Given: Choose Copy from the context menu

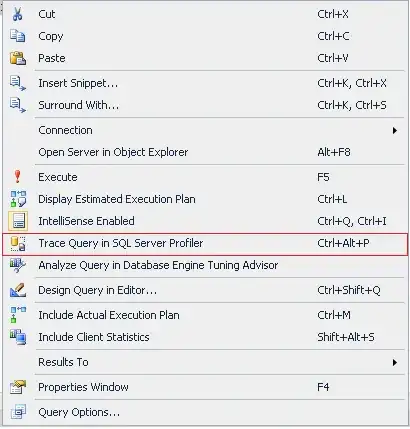Looking at the screenshot, I should [205, 36].
